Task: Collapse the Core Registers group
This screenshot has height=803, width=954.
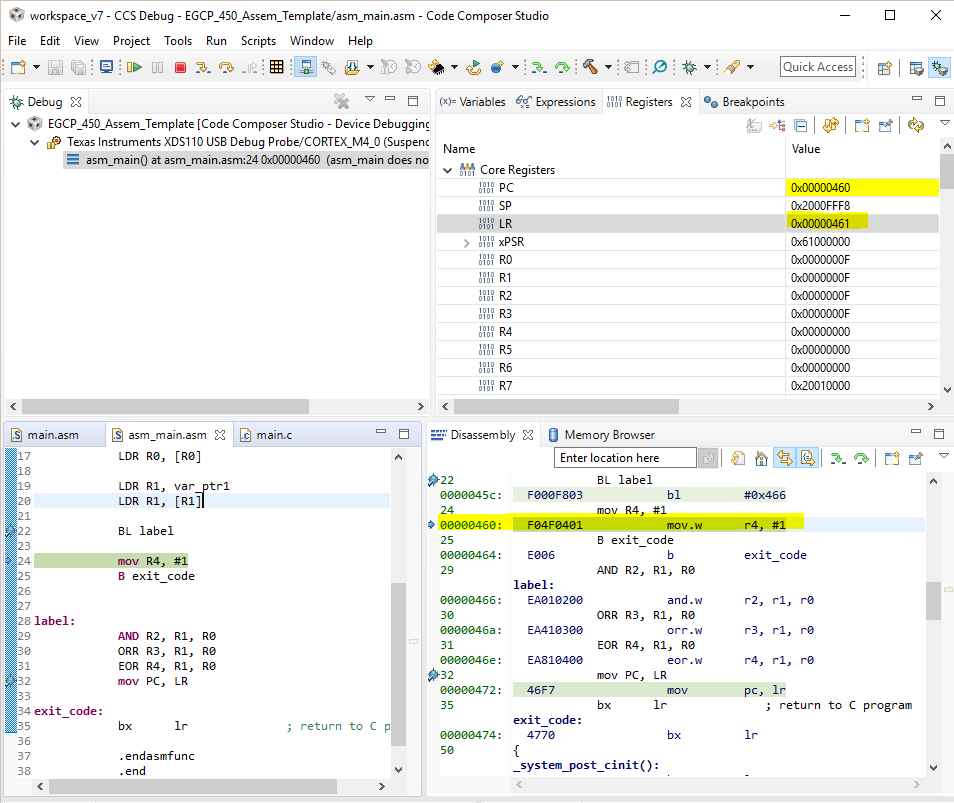Action: (447, 170)
